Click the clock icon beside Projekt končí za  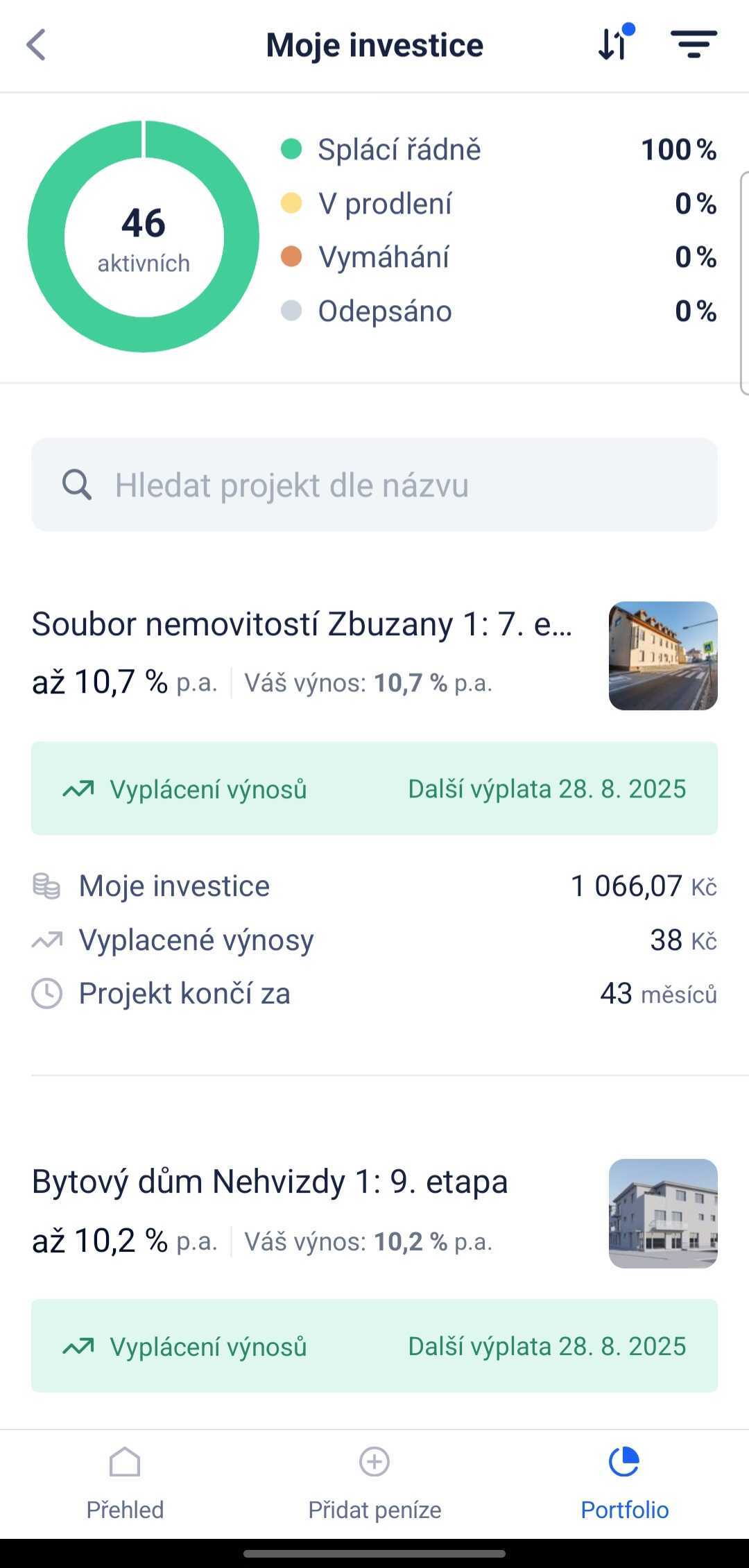tap(46, 994)
